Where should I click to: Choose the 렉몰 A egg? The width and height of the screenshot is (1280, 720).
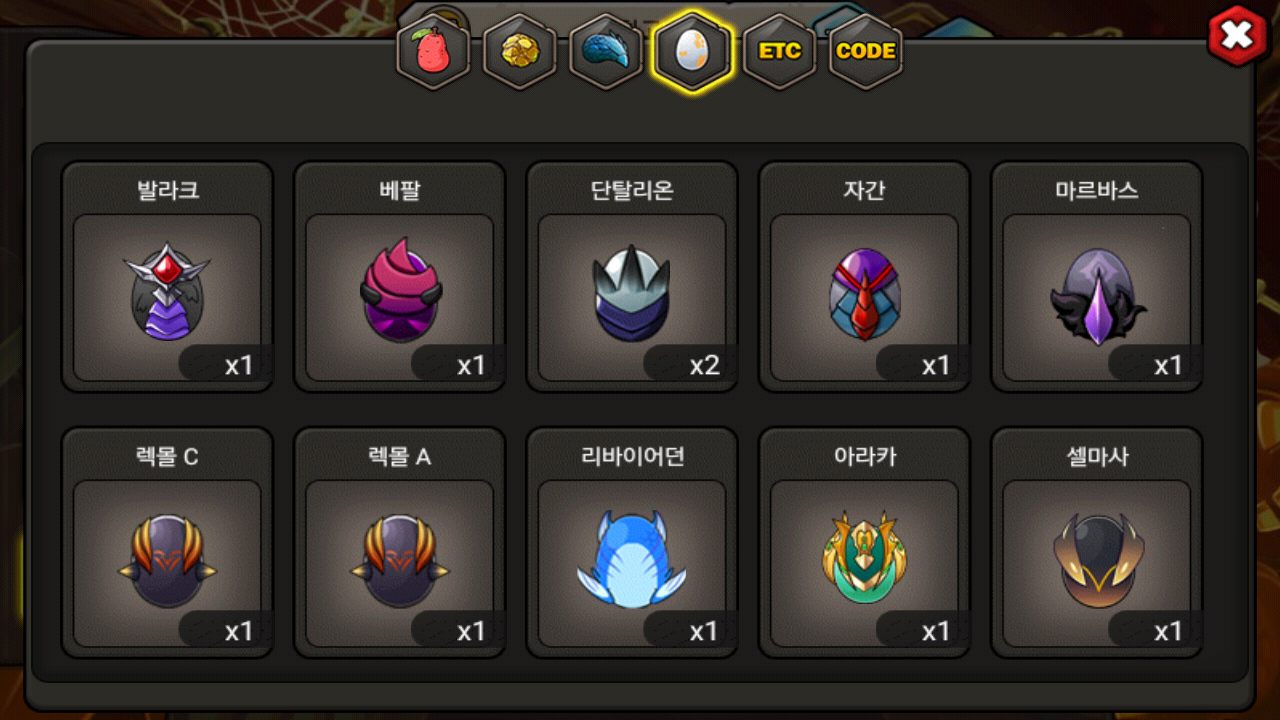tap(399, 561)
